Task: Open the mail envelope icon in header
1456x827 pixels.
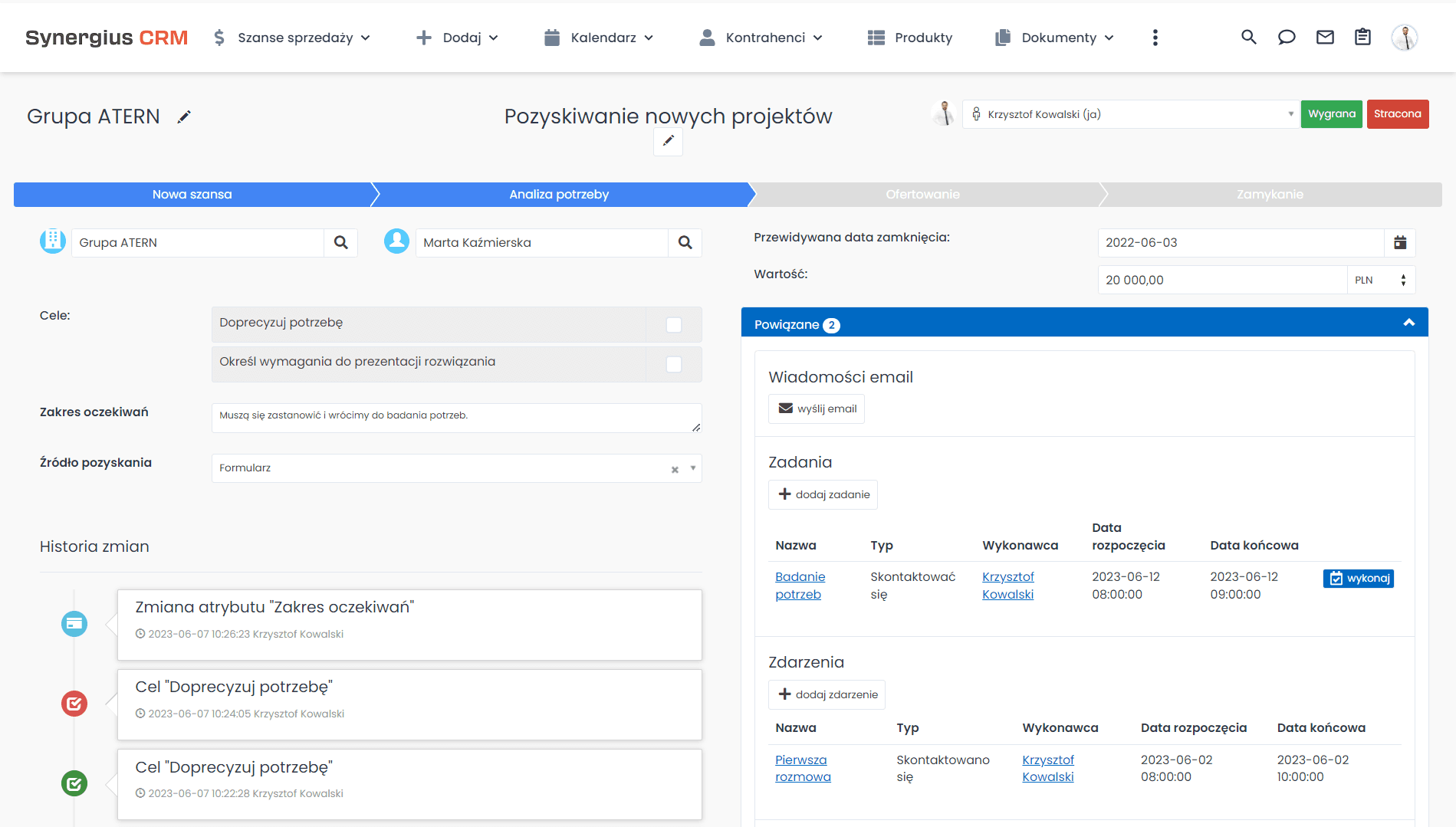Action: tap(1325, 38)
